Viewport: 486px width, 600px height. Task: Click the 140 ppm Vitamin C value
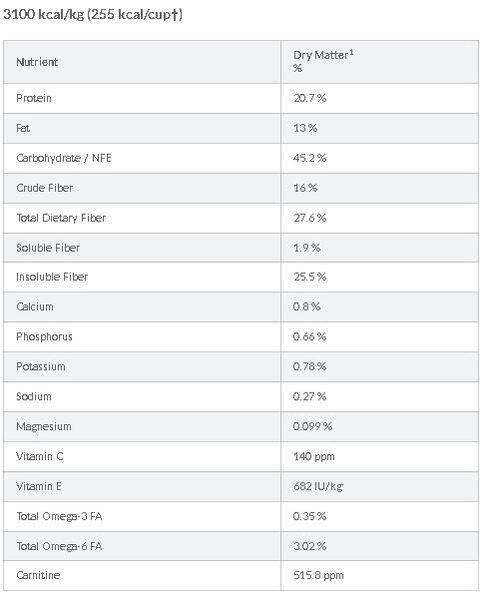pyautogui.click(x=314, y=457)
